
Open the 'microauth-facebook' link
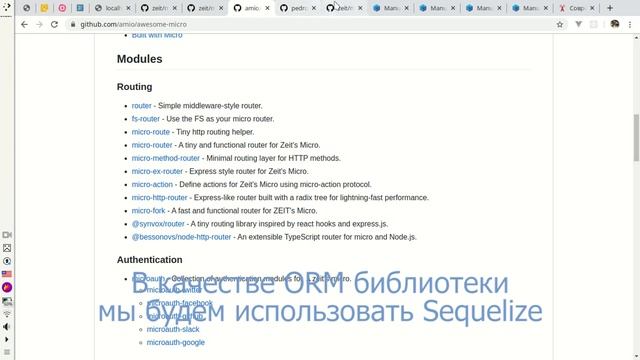[x=180, y=303]
